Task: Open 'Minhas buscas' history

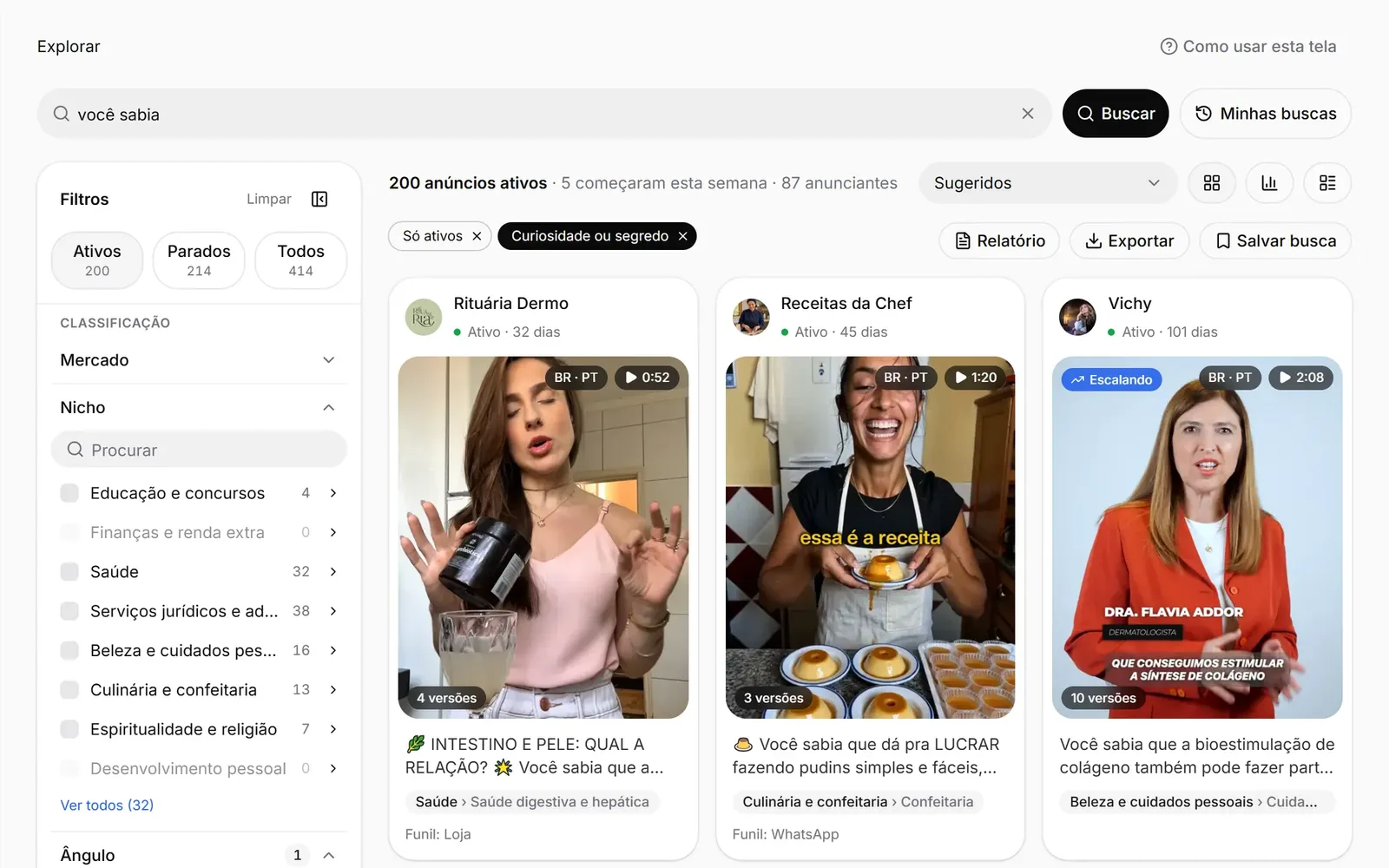Action: [x=1266, y=114]
